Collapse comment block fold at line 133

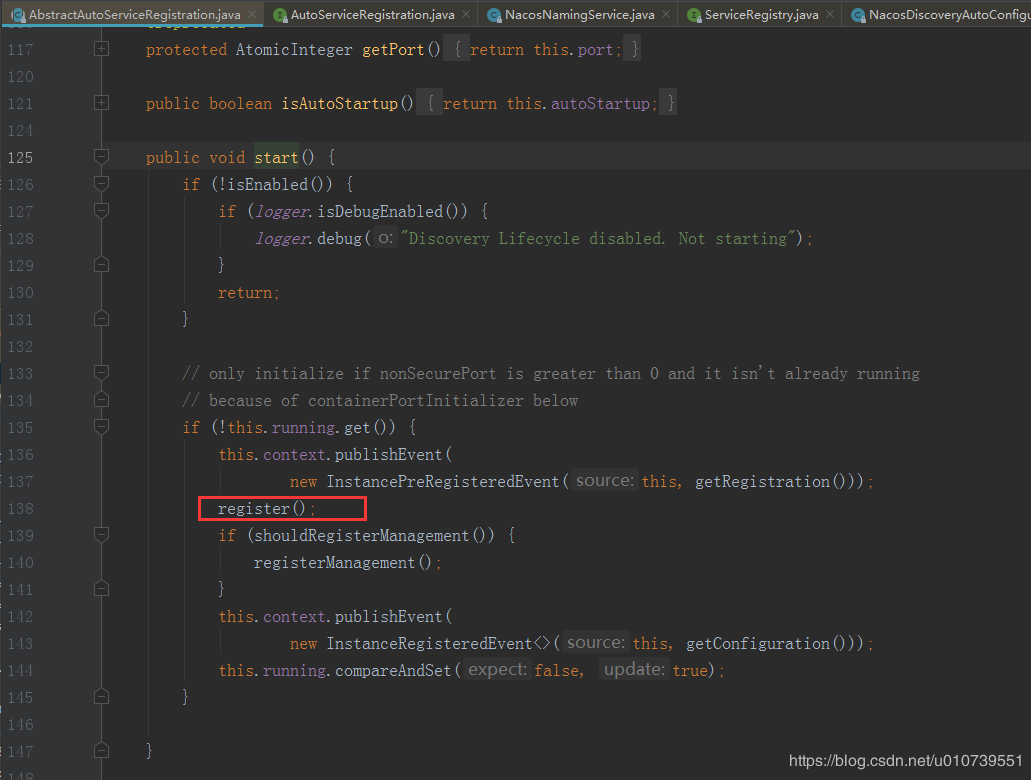[x=101, y=373]
